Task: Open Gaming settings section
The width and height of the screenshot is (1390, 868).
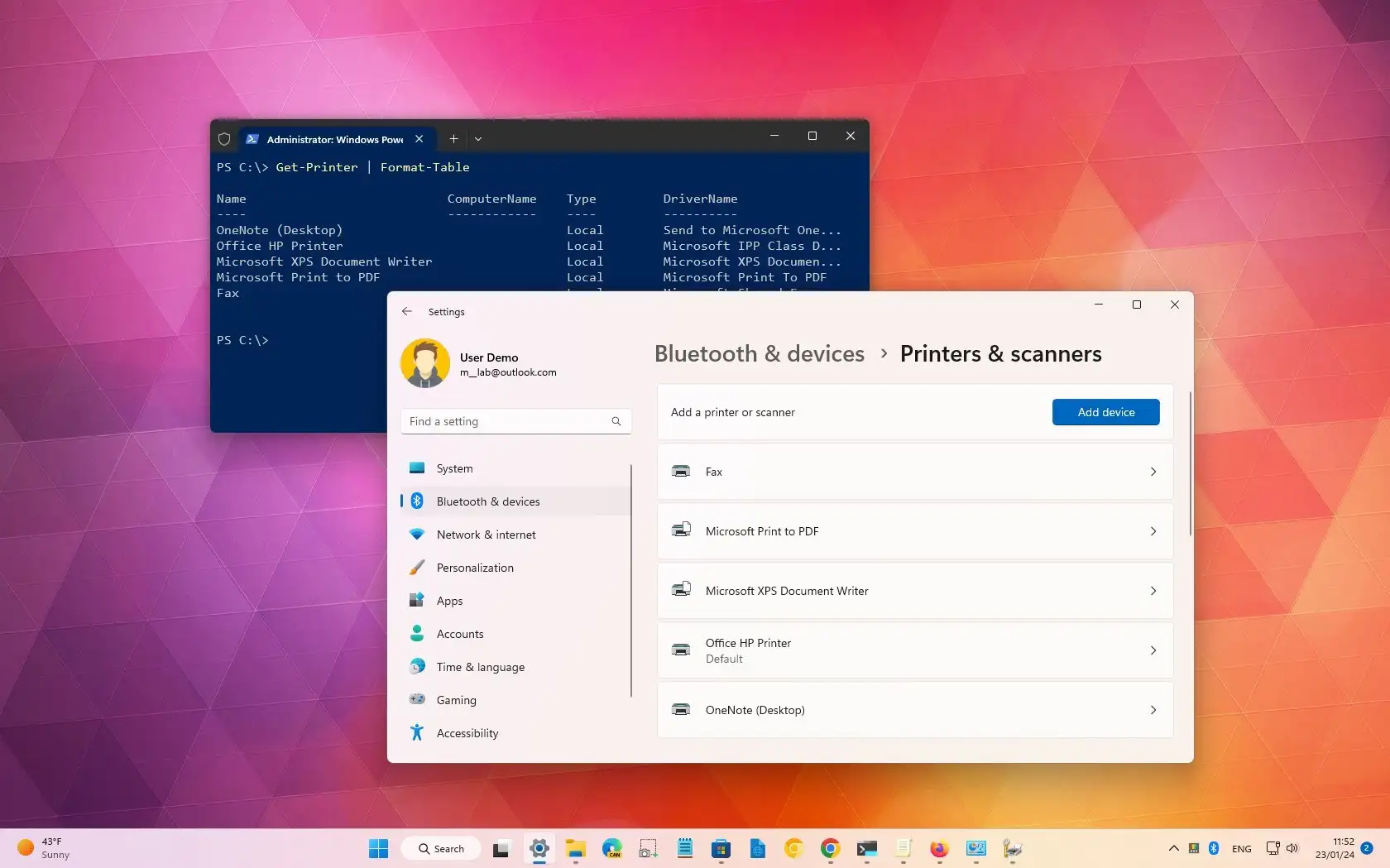Action: pos(456,699)
